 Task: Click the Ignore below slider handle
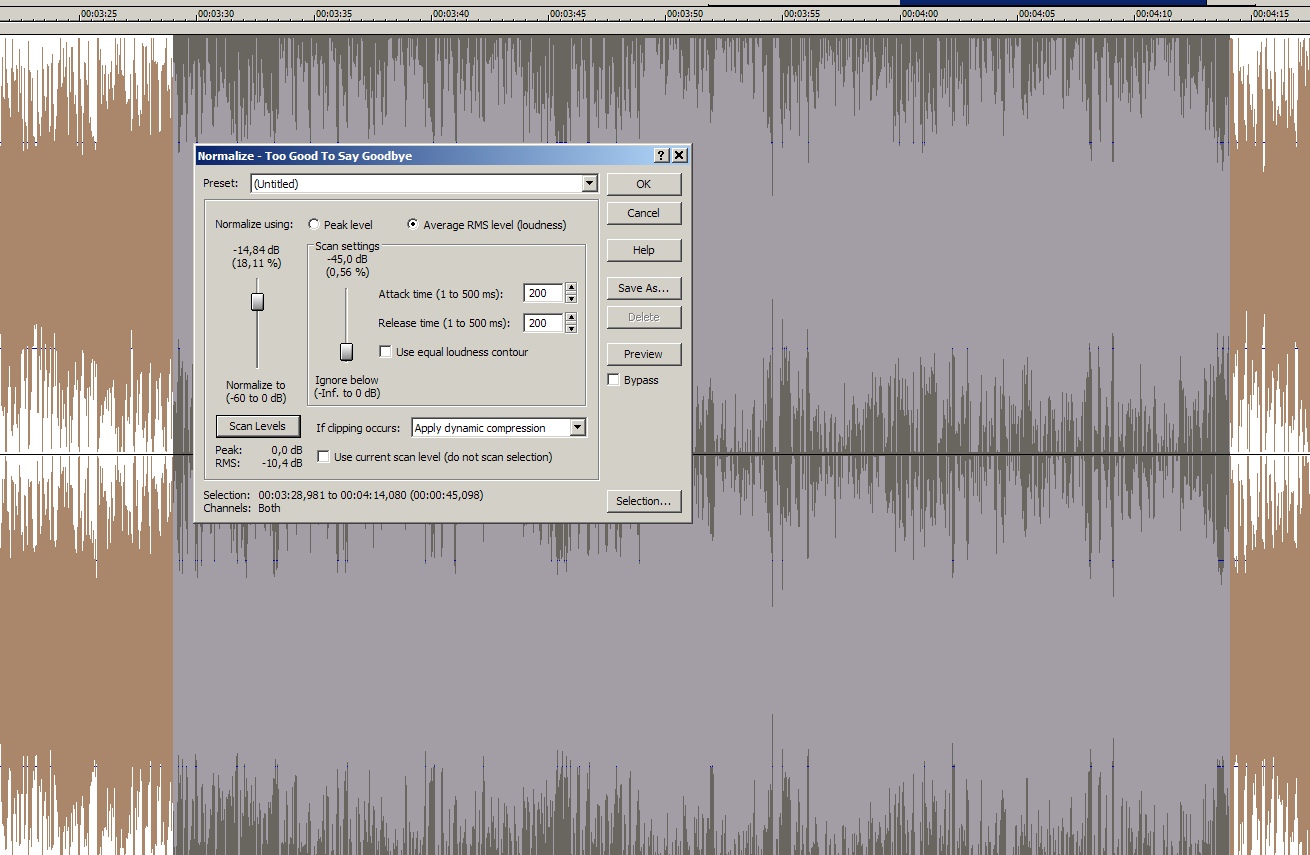click(x=346, y=351)
